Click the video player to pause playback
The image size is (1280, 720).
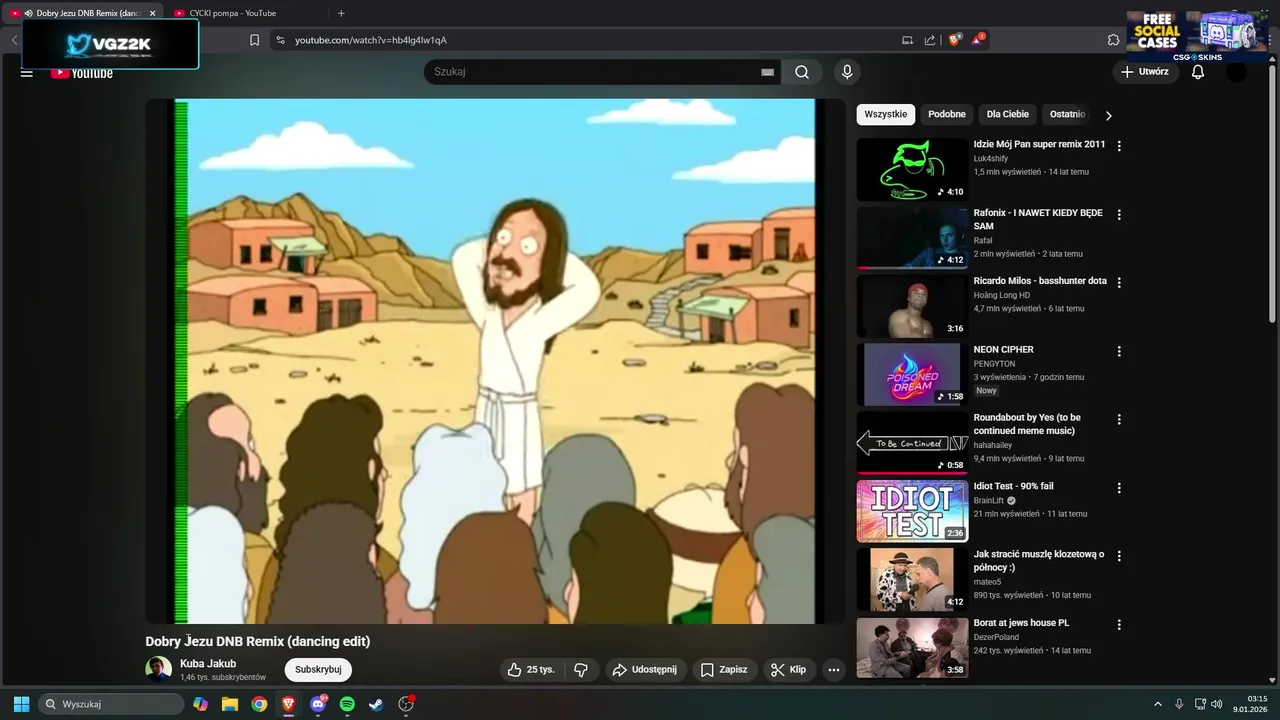495,361
